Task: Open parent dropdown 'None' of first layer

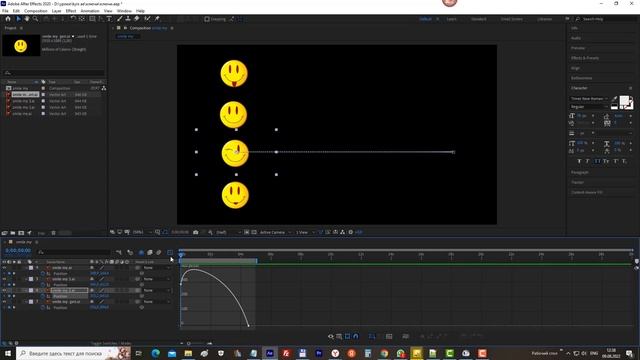Action: 157,268
